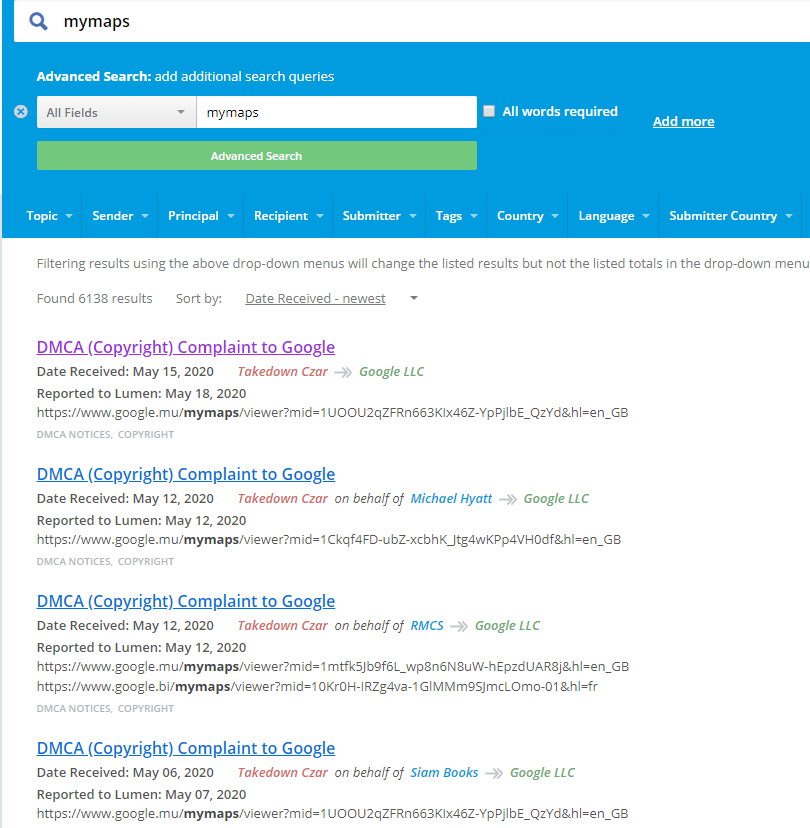Click the COPYRIGHT tag under the May 15 result

pyautogui.click(x=146, y=435)
